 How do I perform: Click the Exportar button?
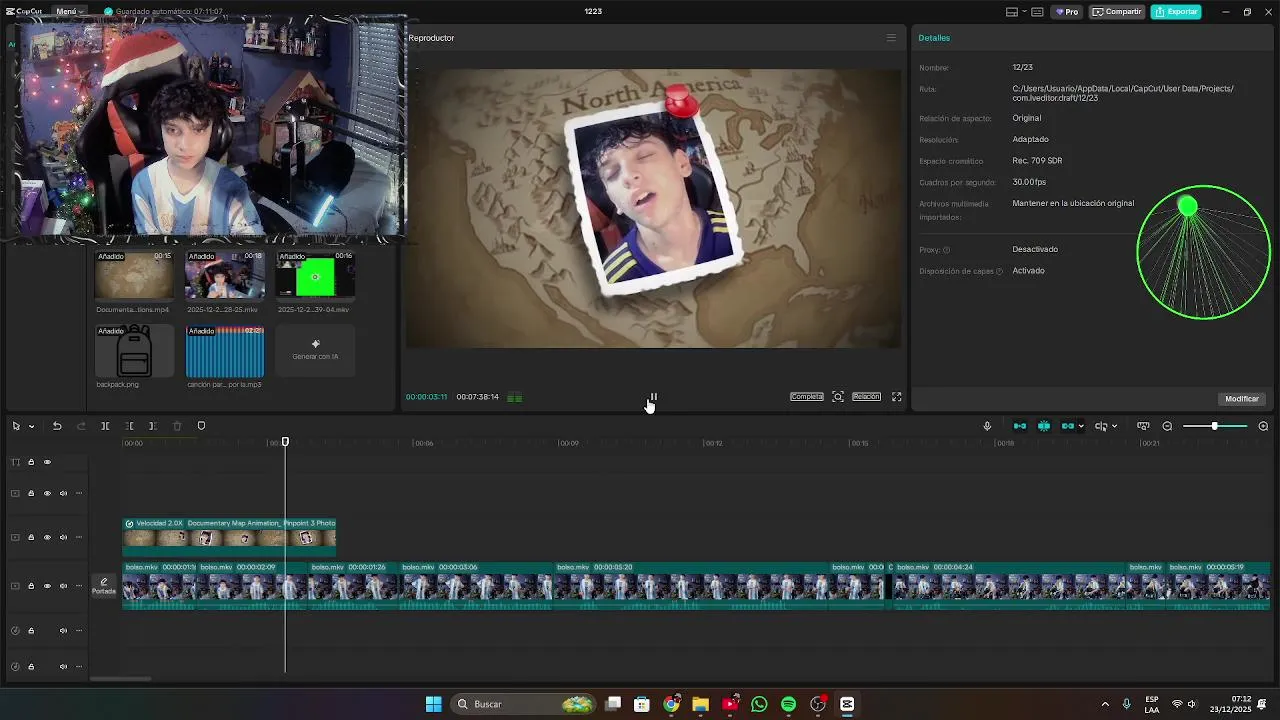1176,12
